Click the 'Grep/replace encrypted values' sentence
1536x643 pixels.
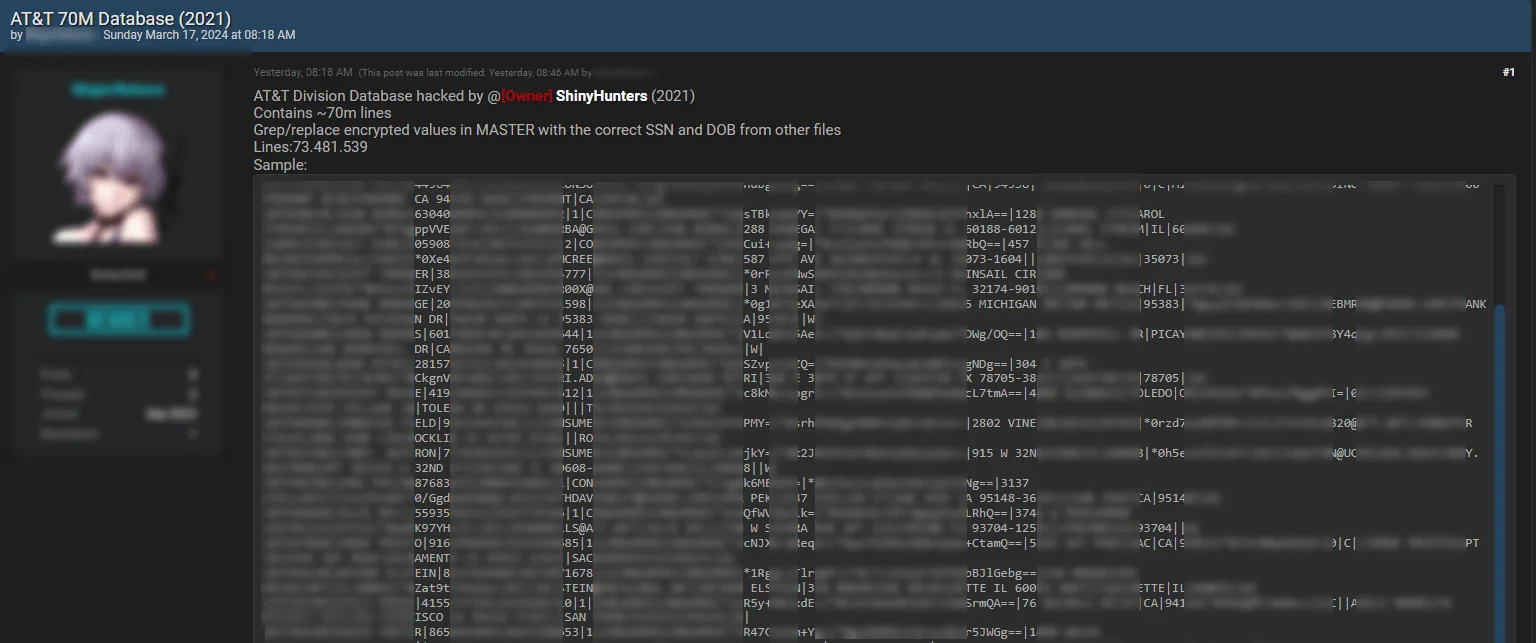click(547, 130)
